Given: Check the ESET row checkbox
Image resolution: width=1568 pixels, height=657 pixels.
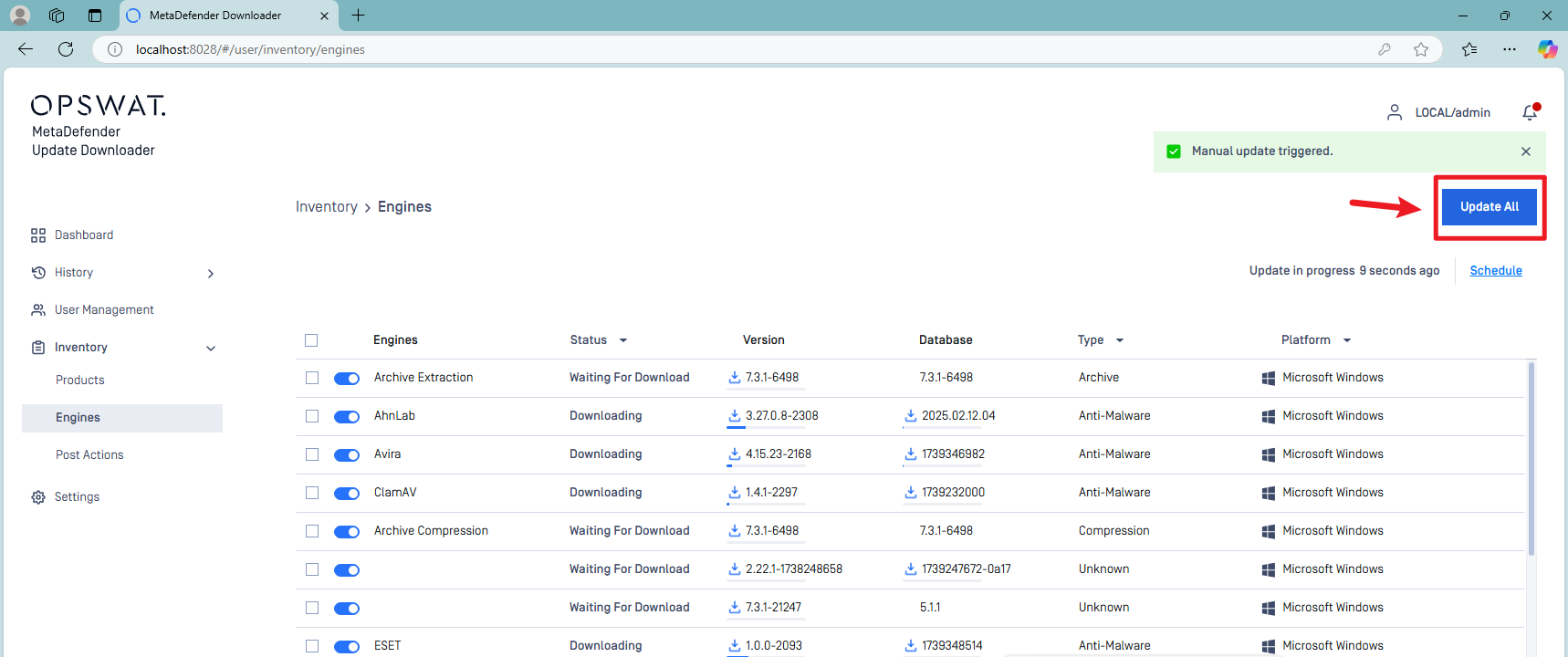Looking at the screenshot, I should click(312, 646).
